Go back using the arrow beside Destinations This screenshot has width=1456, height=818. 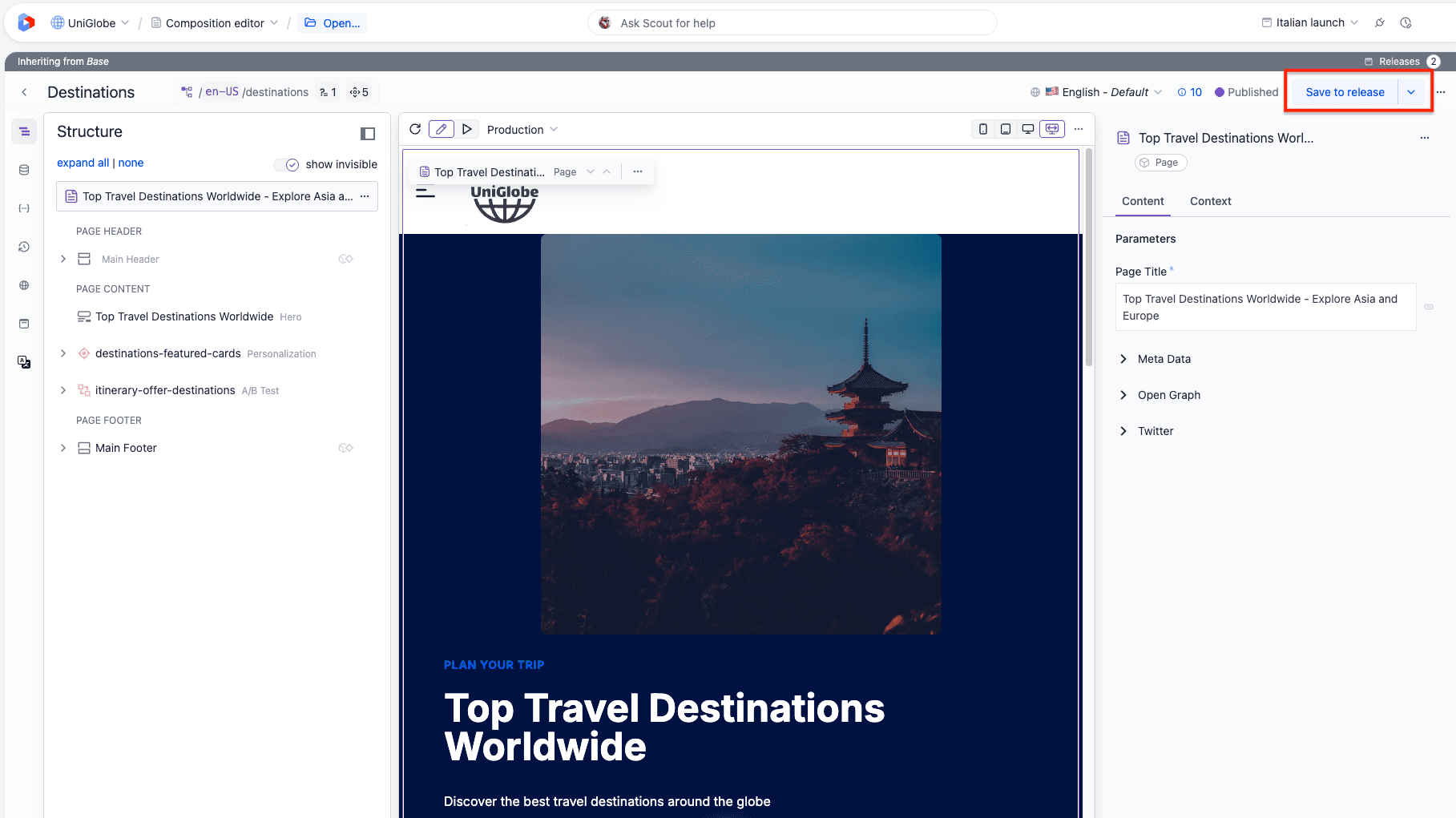click(x=25, y=92)
